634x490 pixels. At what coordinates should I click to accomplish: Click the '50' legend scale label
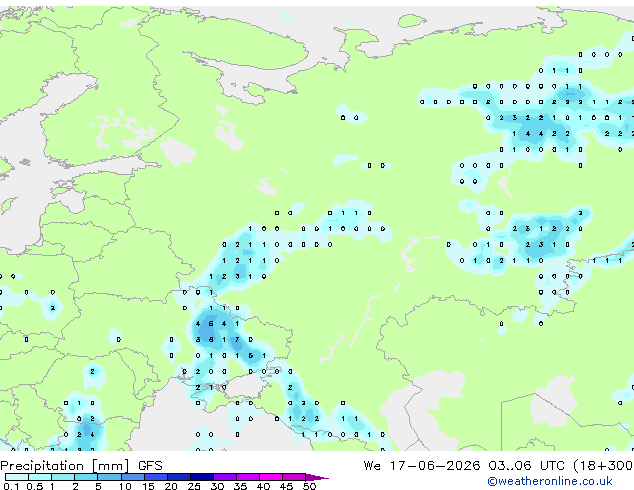(x=309, y=486)
